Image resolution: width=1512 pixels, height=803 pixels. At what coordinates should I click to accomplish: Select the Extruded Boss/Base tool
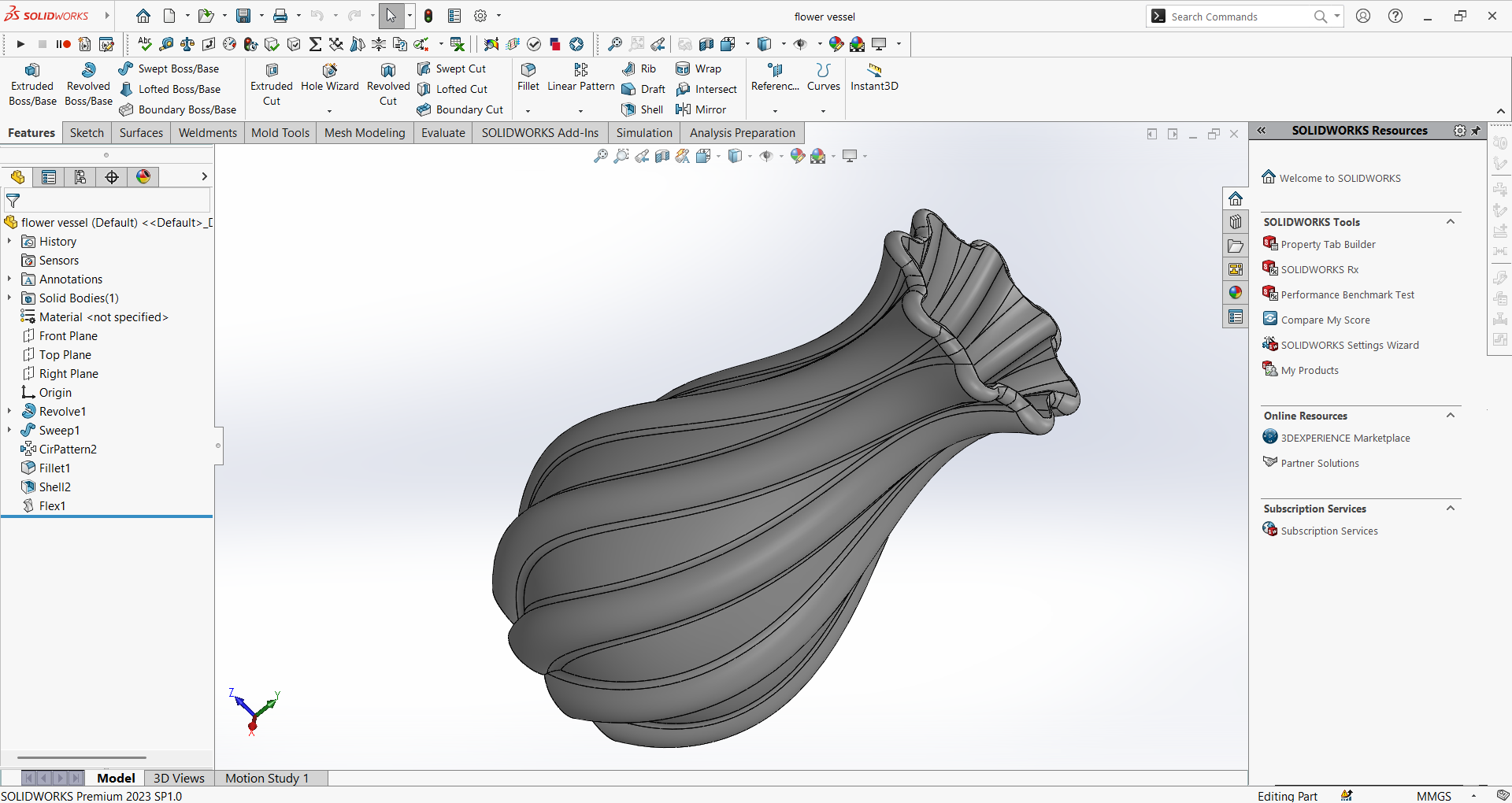point(32,84)
